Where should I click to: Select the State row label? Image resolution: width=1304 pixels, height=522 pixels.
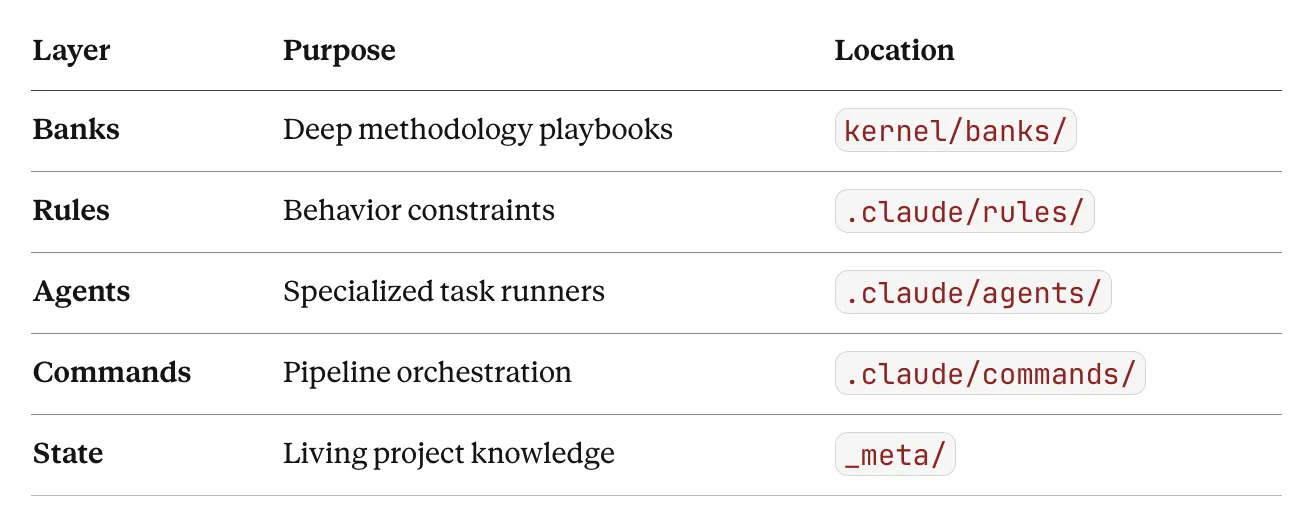pos(68,454)
